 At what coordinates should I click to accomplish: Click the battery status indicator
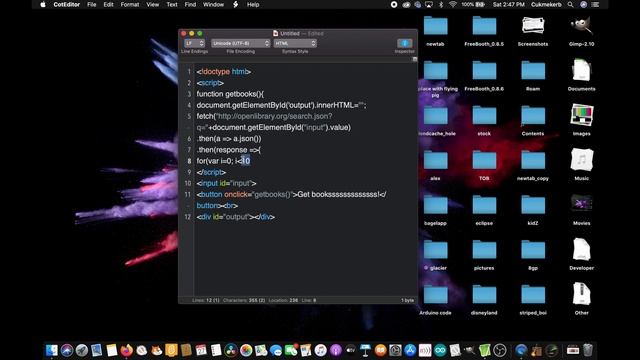coord(473,4)
